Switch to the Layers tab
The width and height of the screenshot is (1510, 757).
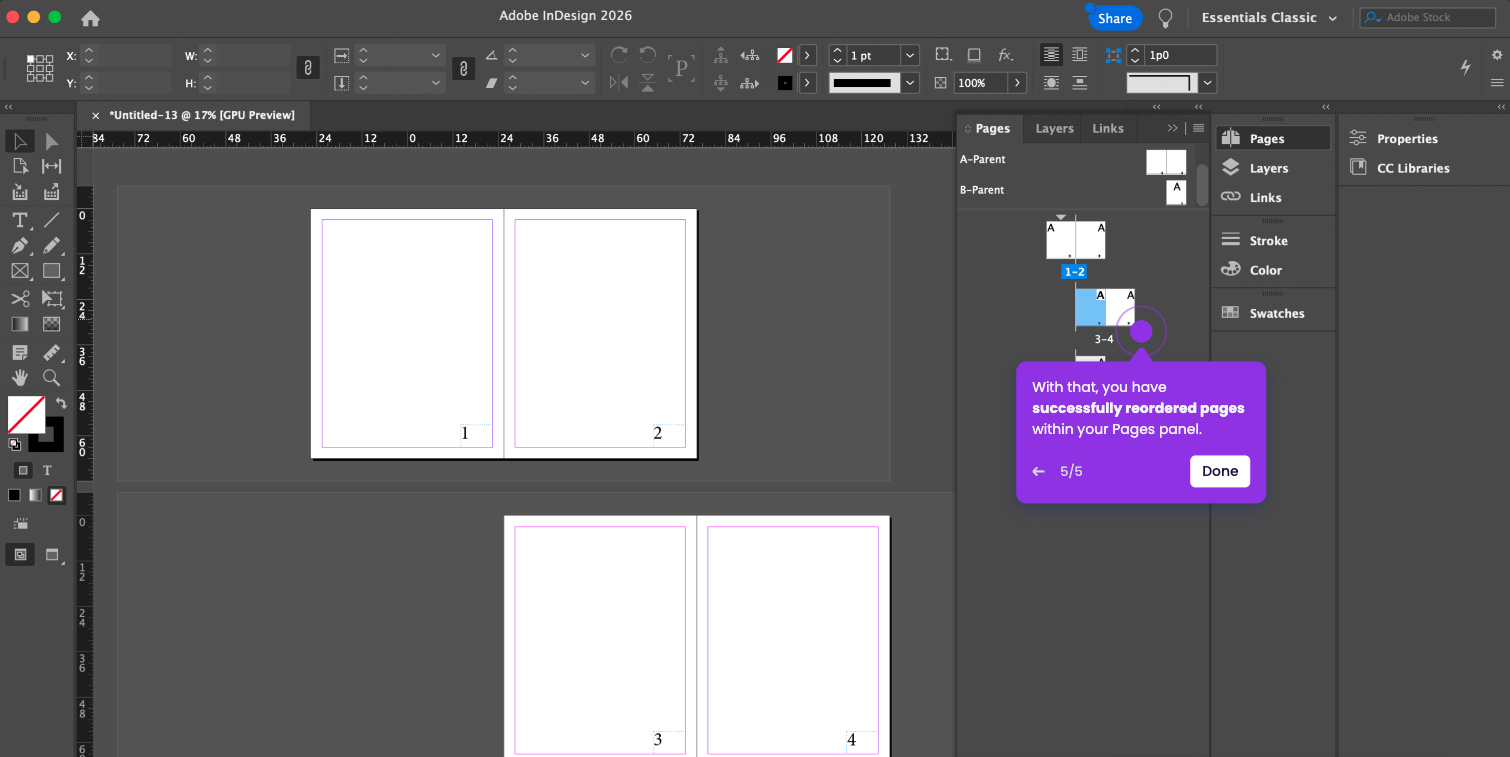click(1054, 128)
